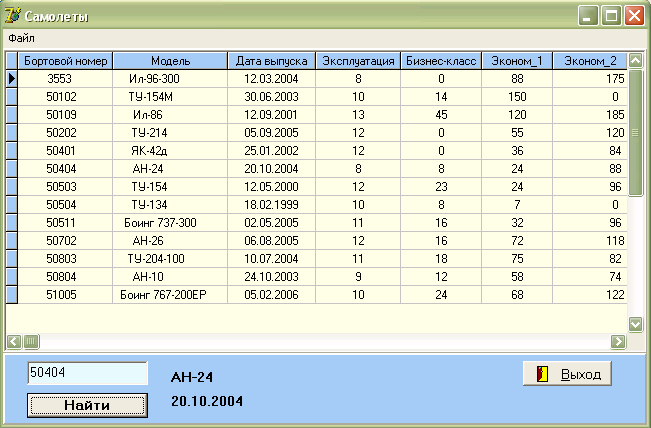Click the door icon on Выход button
This screenshot has height=428, width=651.
click(x=543, y=374)
